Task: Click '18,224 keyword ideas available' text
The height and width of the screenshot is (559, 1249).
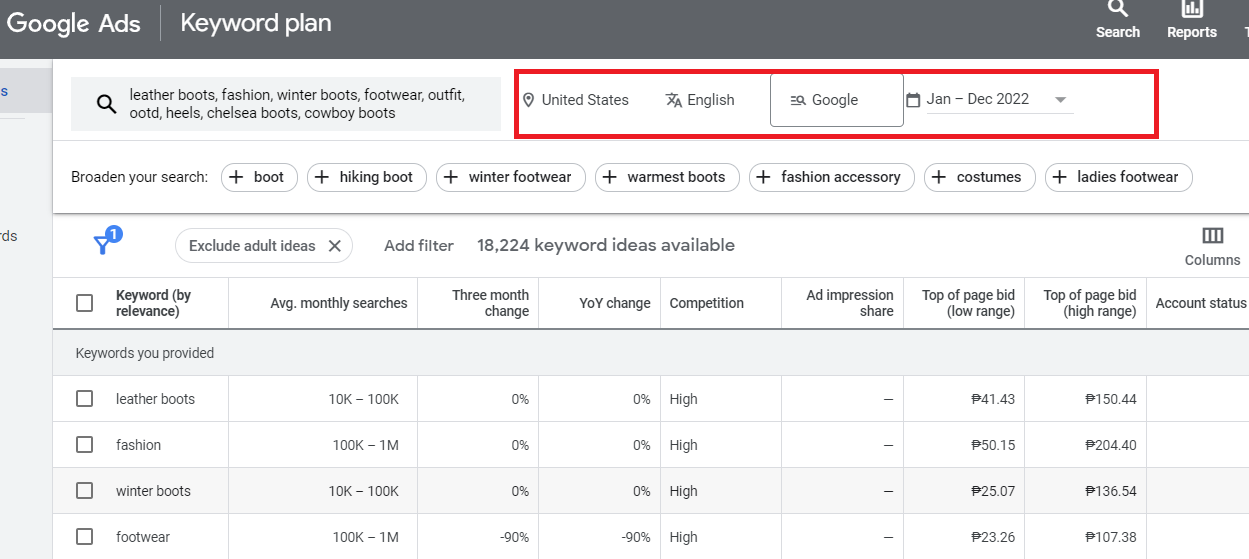Action: pyautogui.click(x=606, y=245)
